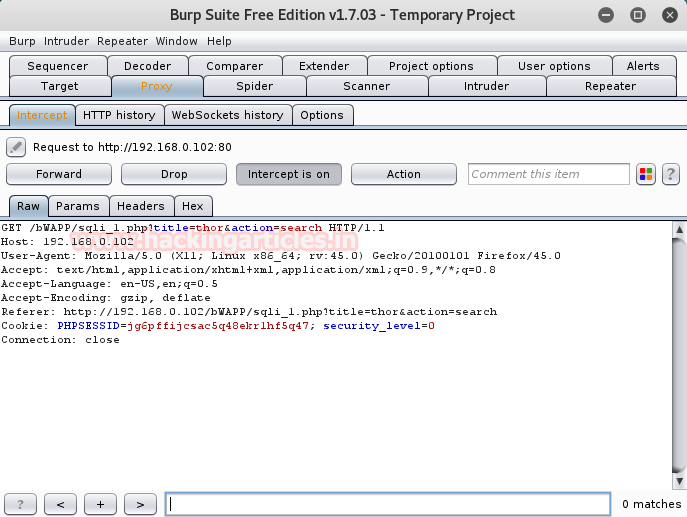Open the WebSockets history sub-tab
The height and width of the screenshot is (517, 687).
coord(227,115)
